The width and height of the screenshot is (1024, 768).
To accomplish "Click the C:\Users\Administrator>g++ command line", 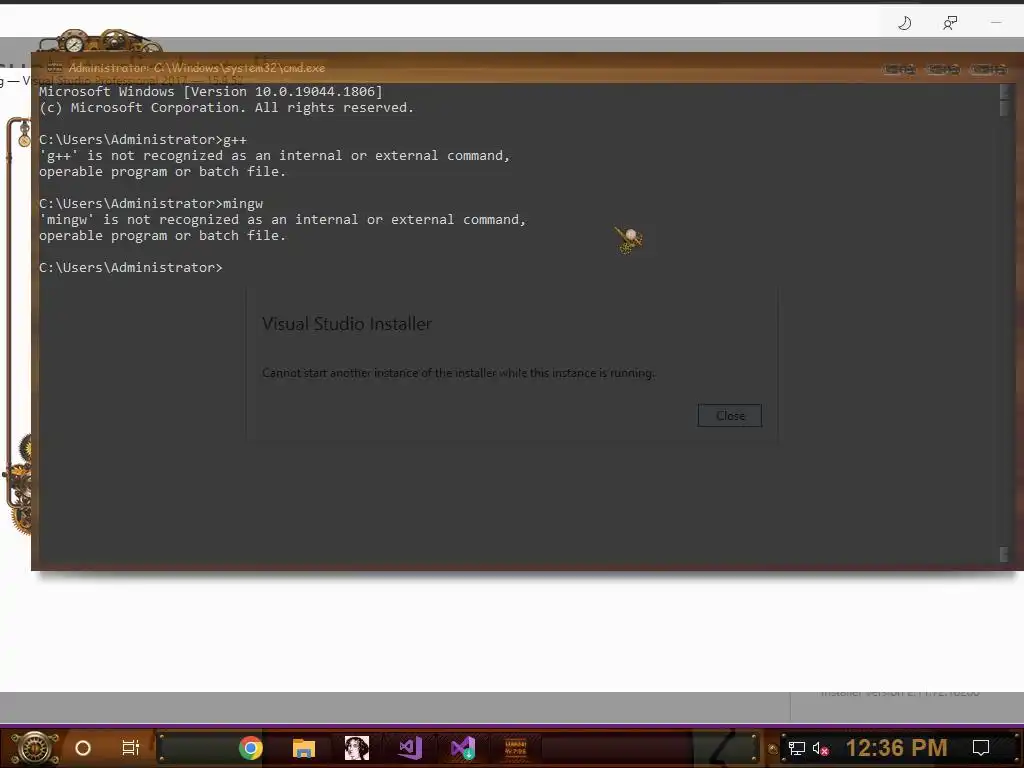I will click(x=143, y=140).
